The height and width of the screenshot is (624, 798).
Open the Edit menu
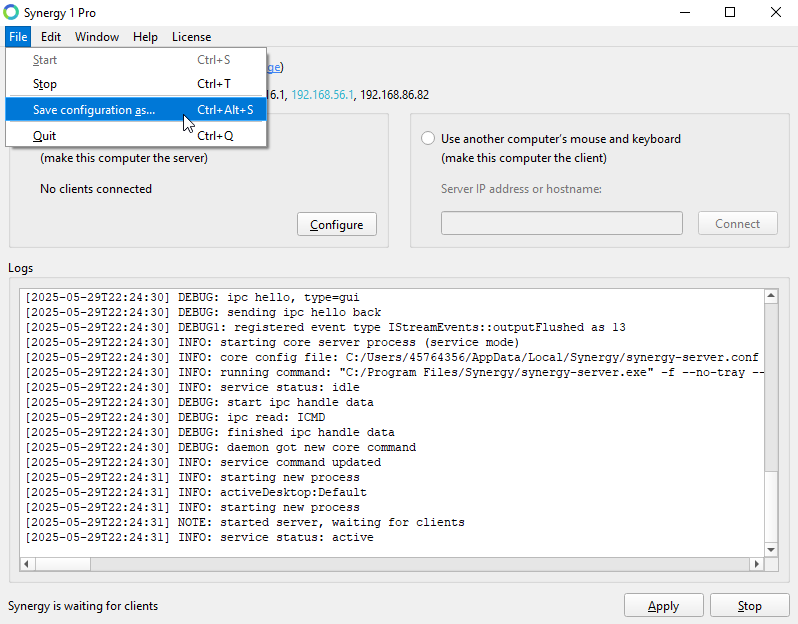pyautogui.click(x=51, y=37)
